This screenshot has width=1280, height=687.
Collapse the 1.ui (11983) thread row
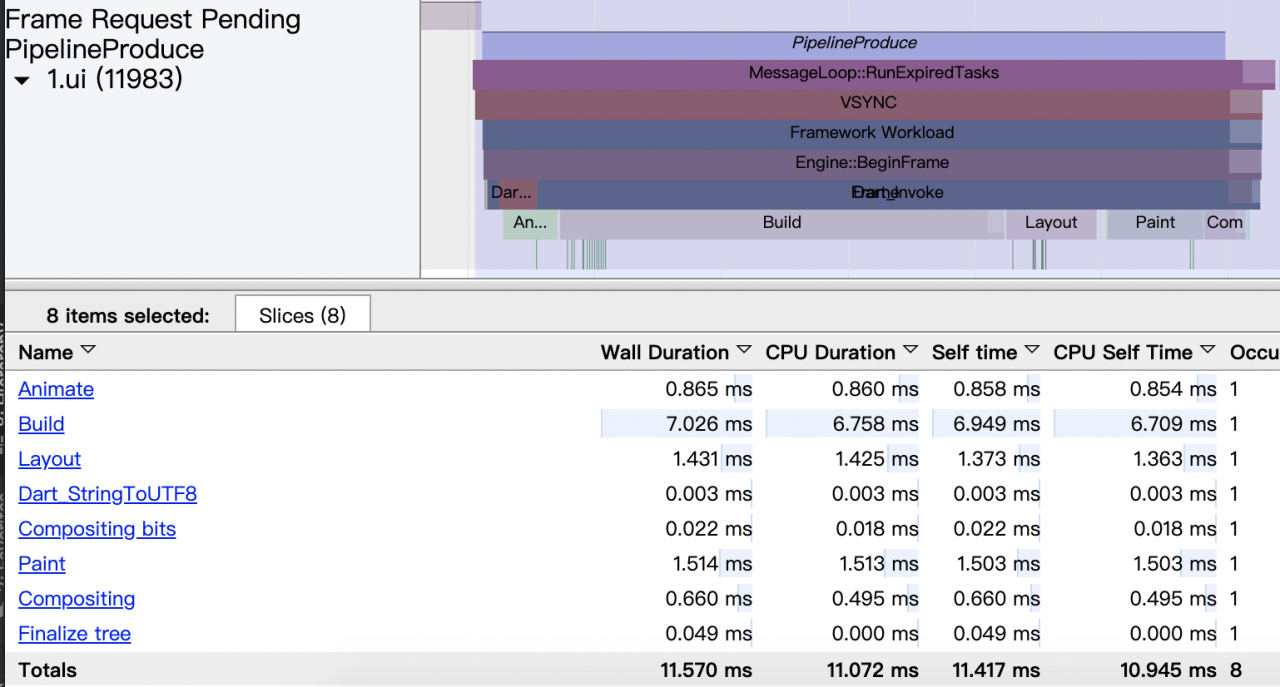[23, 81]
